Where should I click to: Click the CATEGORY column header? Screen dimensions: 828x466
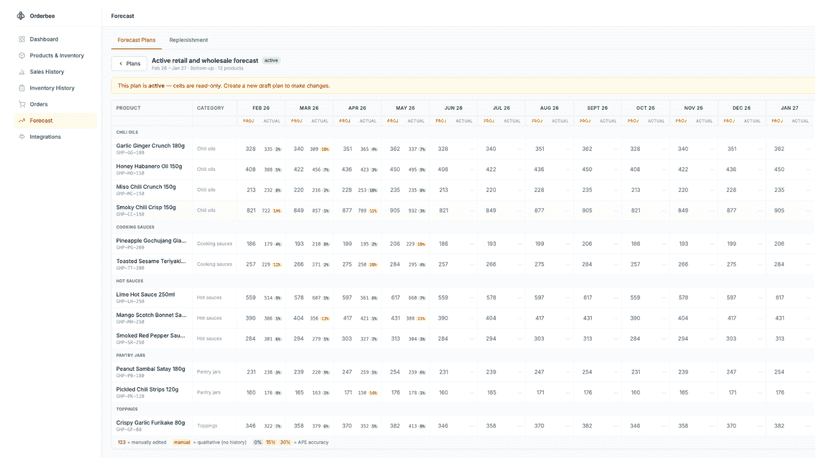coord(210,108)
